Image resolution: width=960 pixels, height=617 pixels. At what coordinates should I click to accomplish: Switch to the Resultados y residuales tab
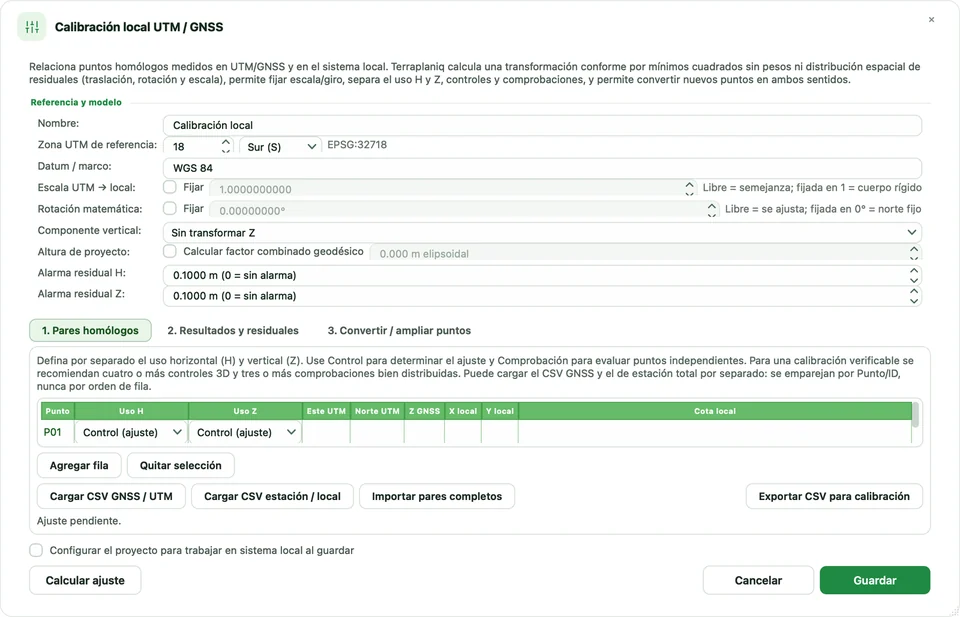pyautogui.click(x=233, y=331)
